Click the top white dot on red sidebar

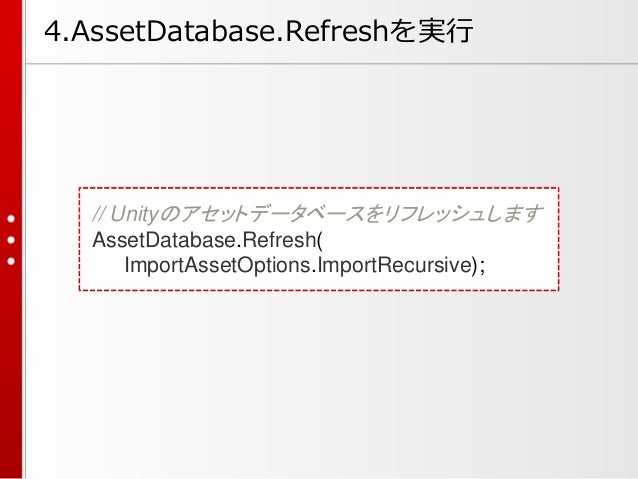tap(11, 219)
